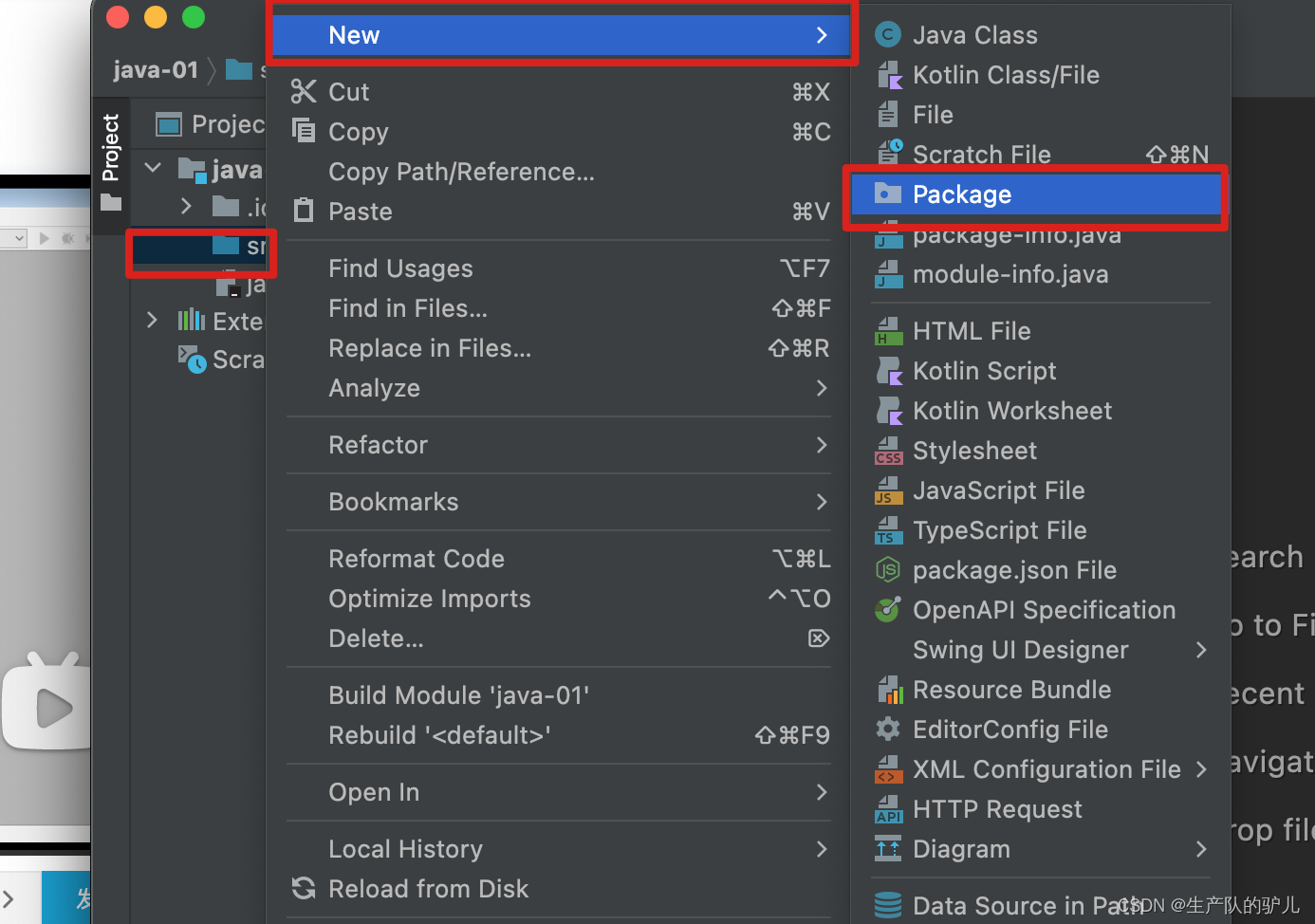This screenshot has height=924, width=1315.
Task: Click the Delete shortcut icon
Action: pos(819,638)
